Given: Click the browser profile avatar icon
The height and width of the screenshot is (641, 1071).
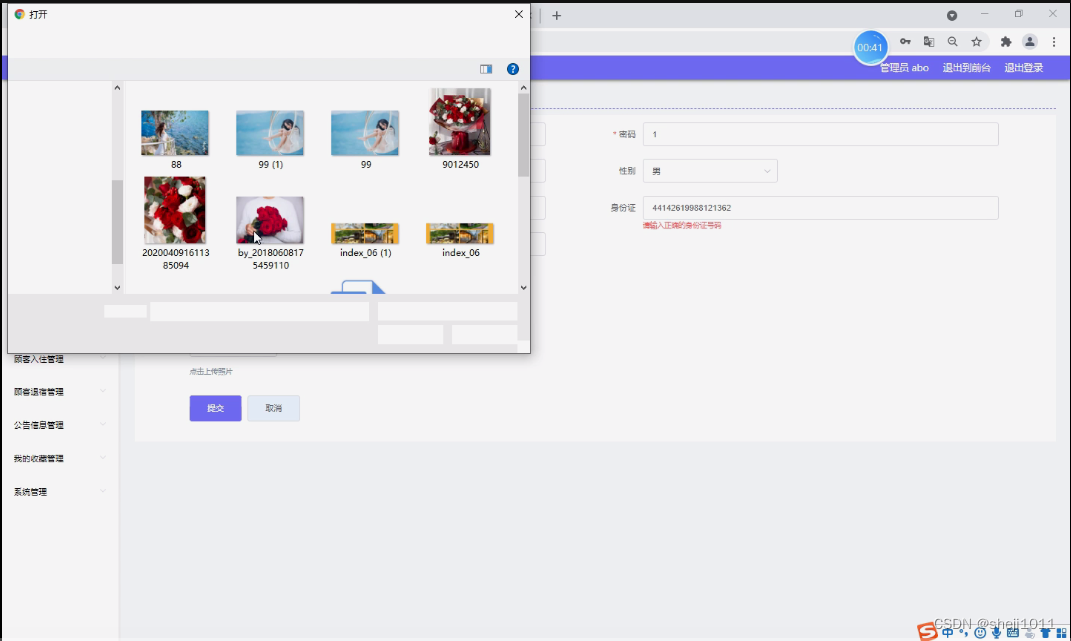Looking at the screenshot, I should tap(1029, 42).
